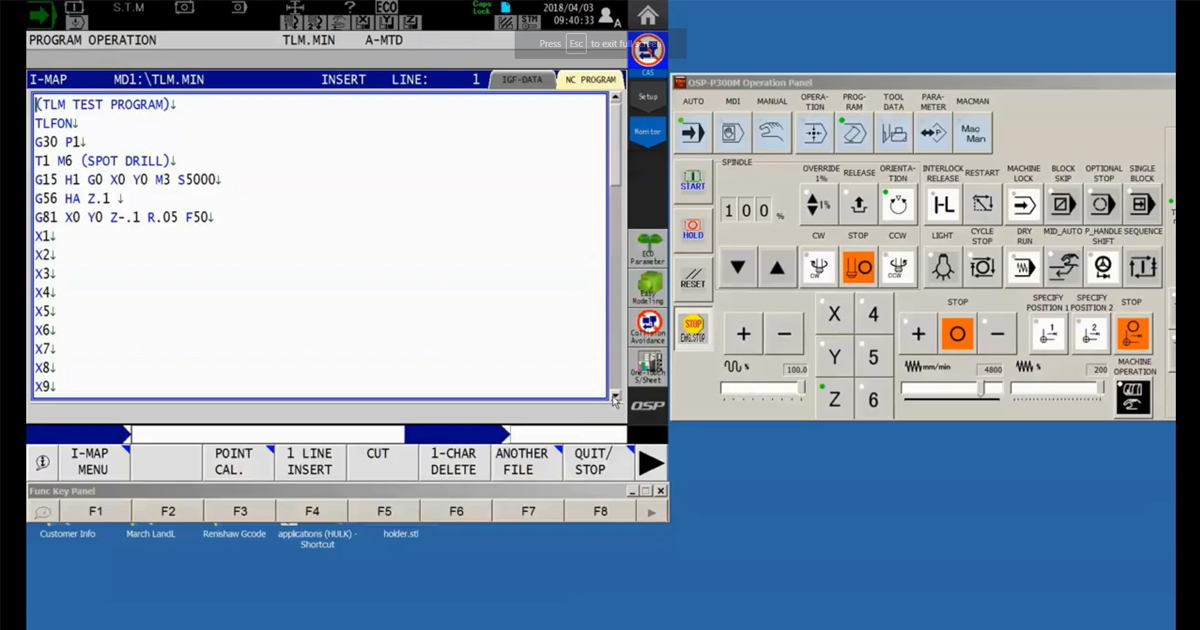
Task: Toggle Single Block mode
Action: pyautogui.click(x=1142, y=205)
